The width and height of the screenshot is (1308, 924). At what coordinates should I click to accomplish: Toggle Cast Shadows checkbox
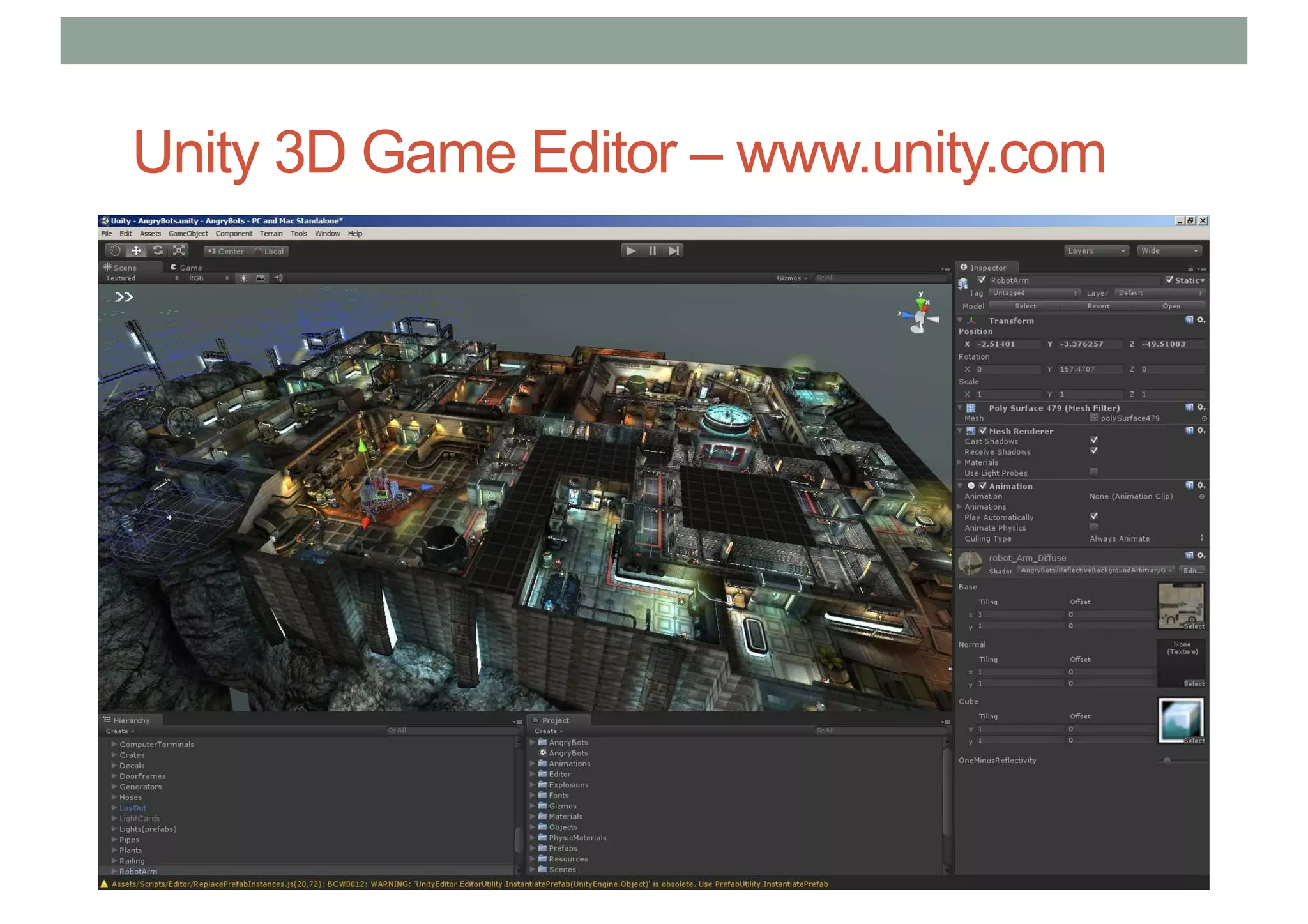tap(1094, 440)
